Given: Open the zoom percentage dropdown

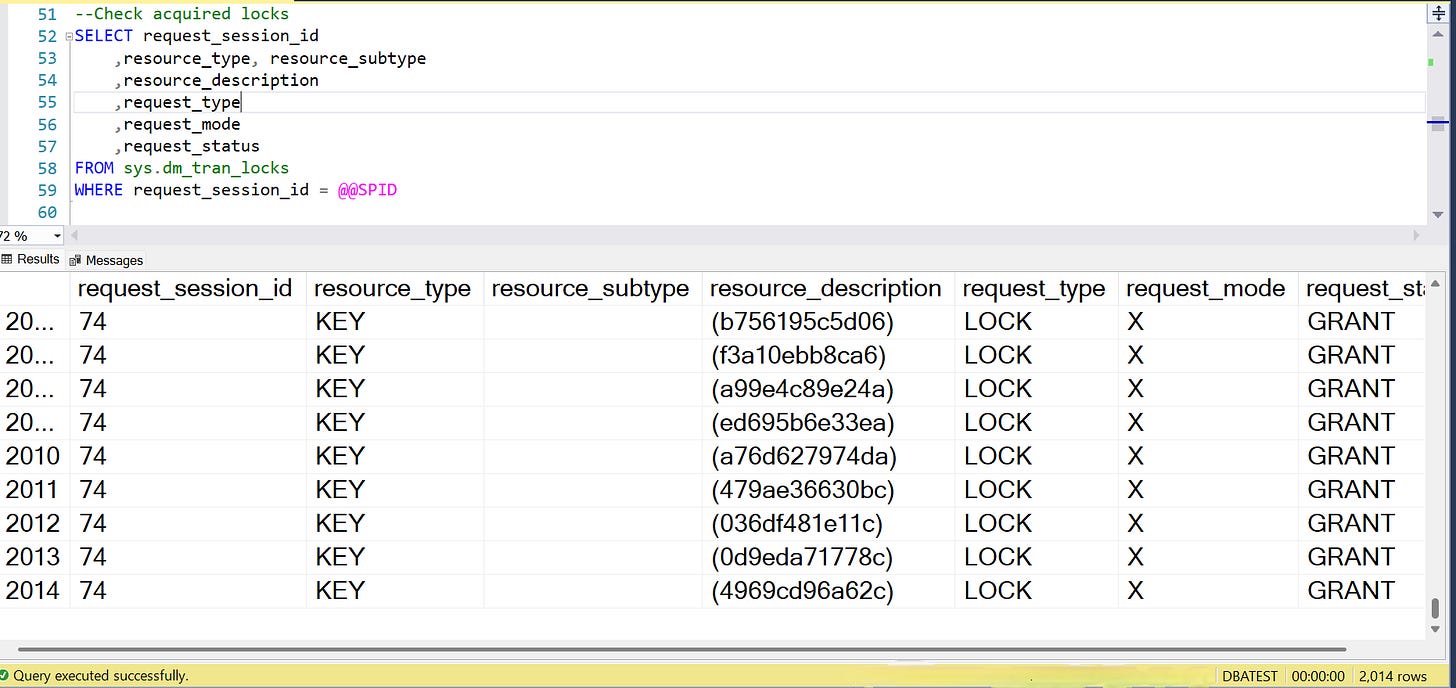Looking at the screenshot, I should (57, 236).
